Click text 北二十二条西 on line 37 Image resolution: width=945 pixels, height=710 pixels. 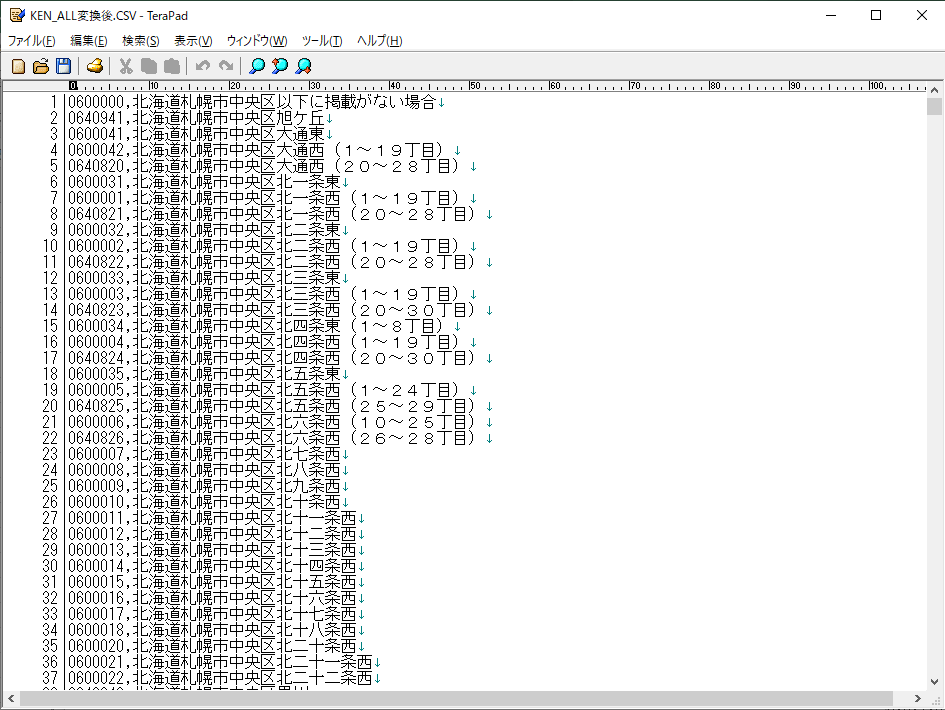(x=324, y=677)
